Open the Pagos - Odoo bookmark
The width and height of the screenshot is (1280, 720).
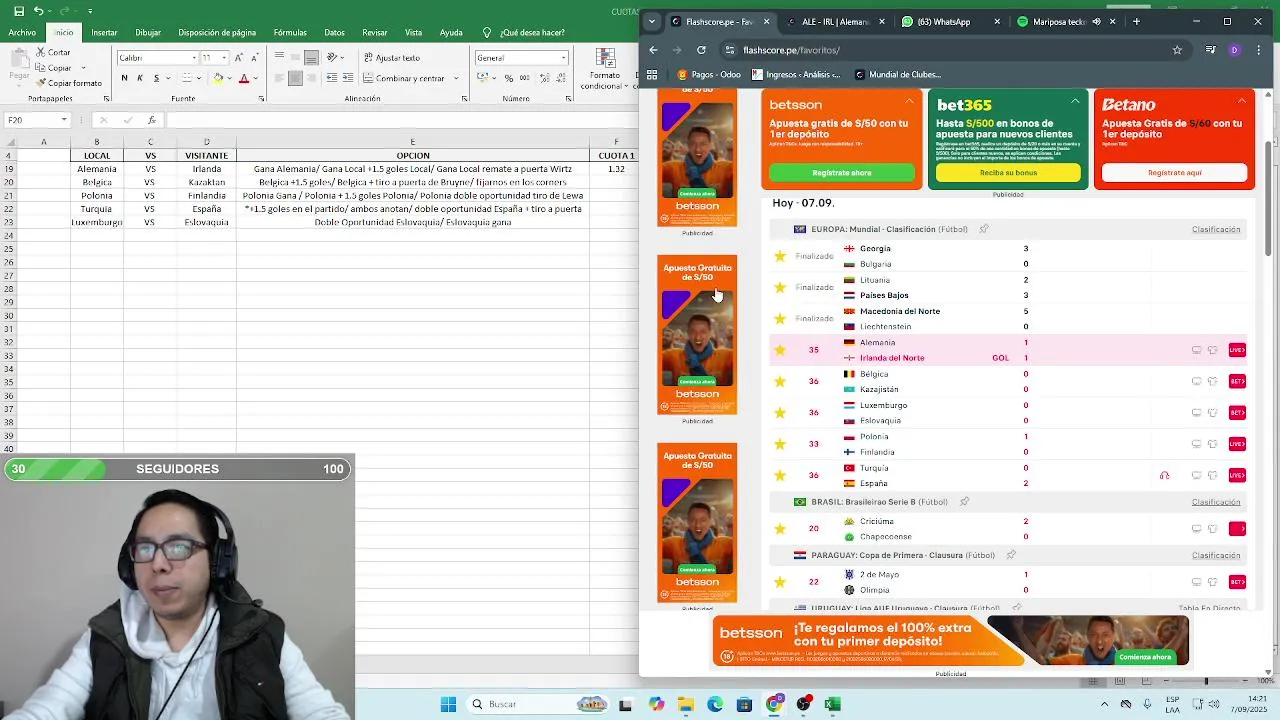pos(709,74)
